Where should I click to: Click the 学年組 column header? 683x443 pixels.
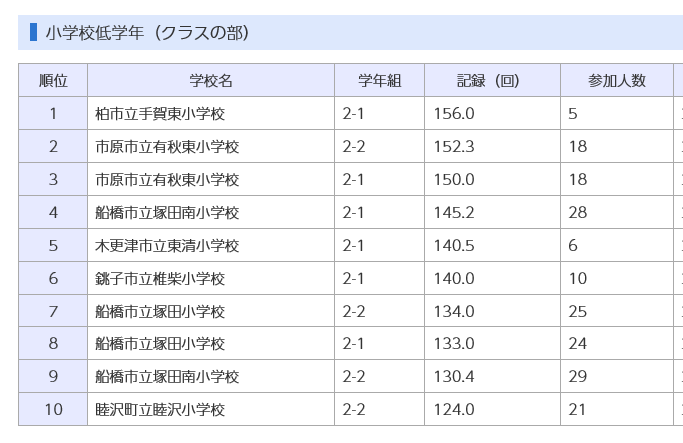click(379, 80)
